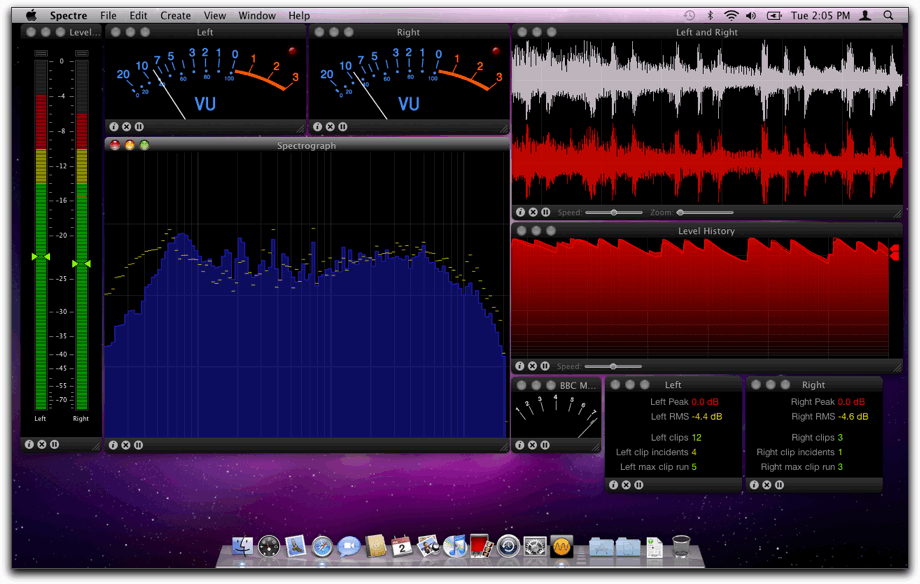This screenshot has height=584, width=920.
Task: Click the 'Tue 2:05 PM' clock
Action: pyautogui.click(x=820, y=16)
